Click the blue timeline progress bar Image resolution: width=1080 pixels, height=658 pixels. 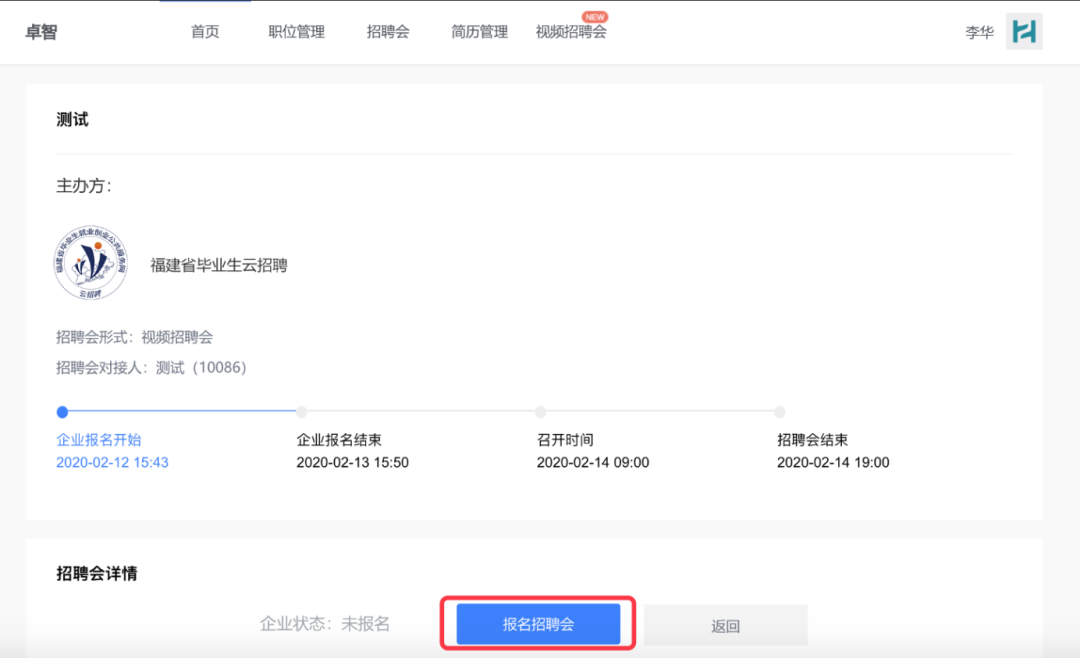[x=180, y=412]
